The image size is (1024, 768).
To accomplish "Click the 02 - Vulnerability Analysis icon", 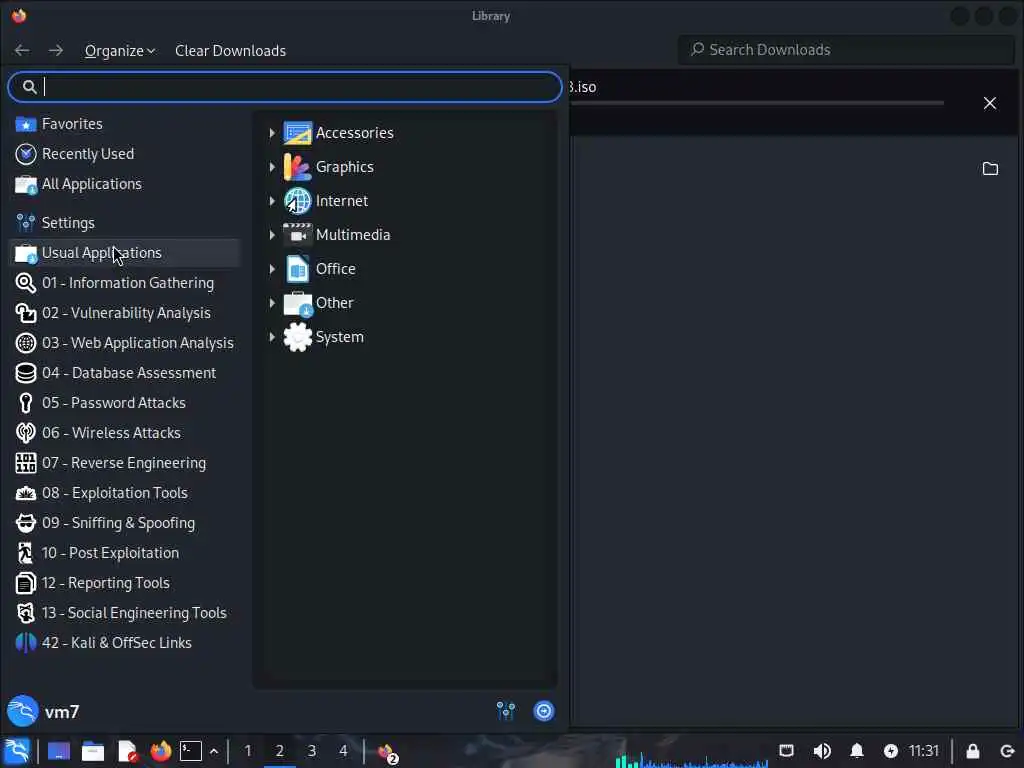I will [x=25, y=313].
